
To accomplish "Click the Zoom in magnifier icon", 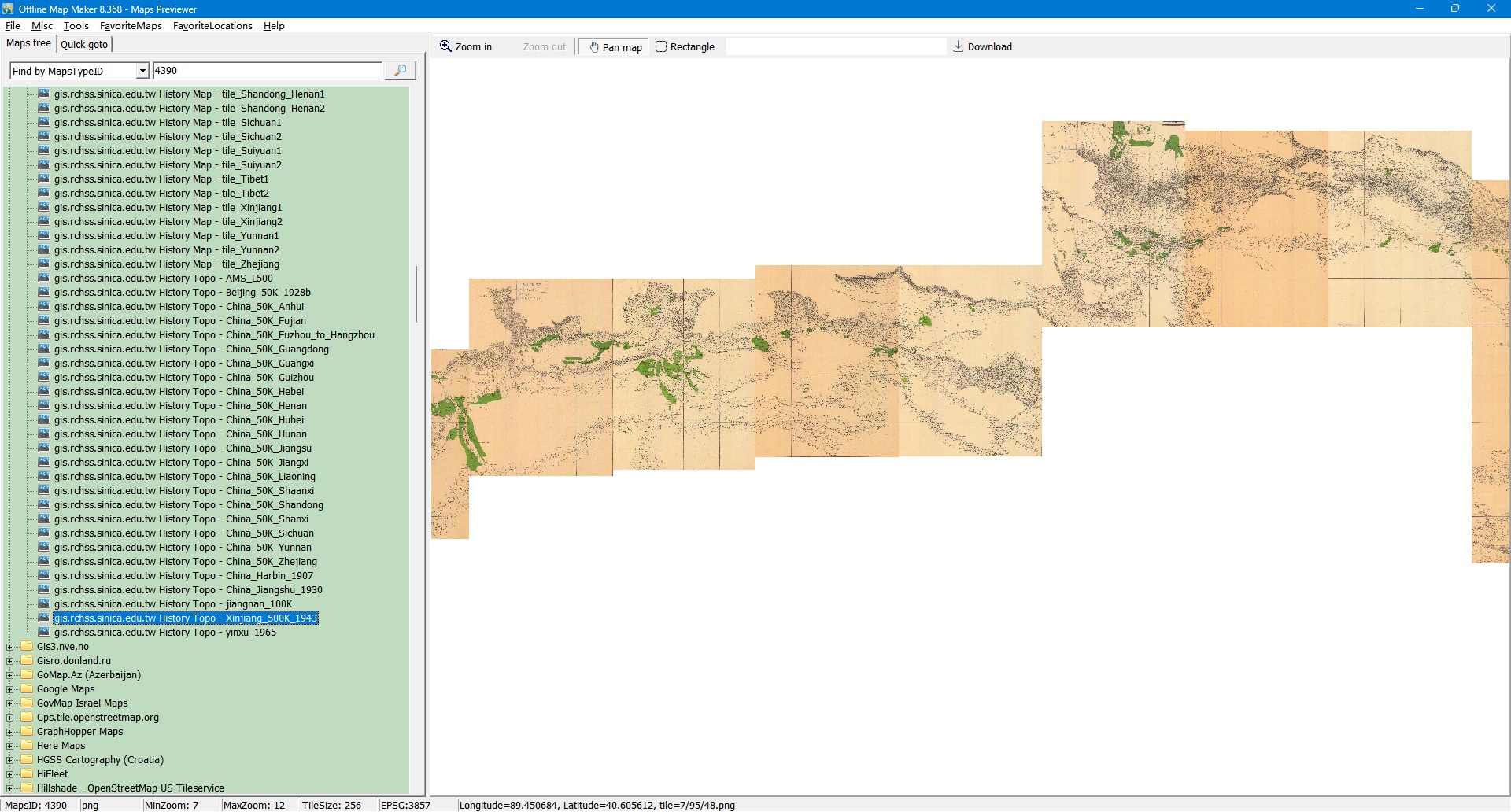I will point(445,46).
